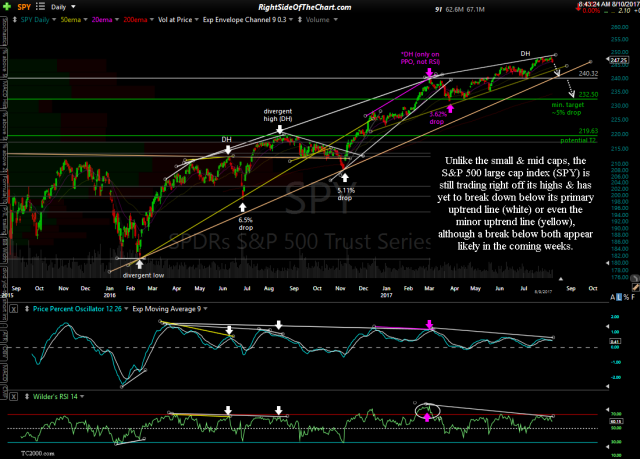Image resolution: width=640 pixels, height=459 pixels.
Task: Open the 50ema indicator dropdown
Action: pos(85,20)
